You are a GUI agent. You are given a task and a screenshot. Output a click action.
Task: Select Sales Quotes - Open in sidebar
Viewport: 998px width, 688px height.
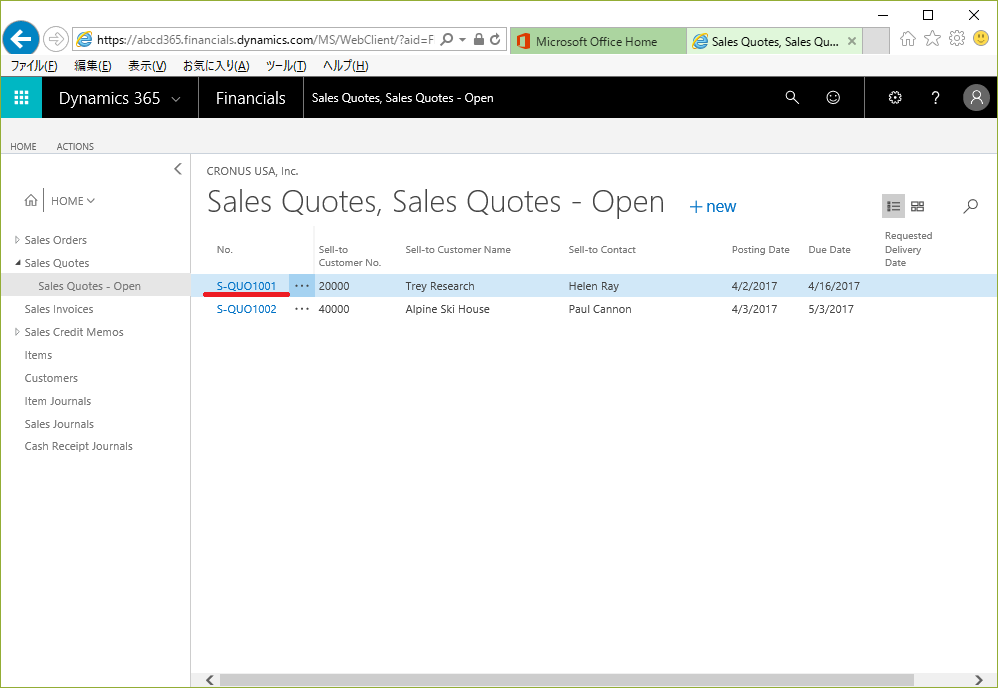(89, 286)
